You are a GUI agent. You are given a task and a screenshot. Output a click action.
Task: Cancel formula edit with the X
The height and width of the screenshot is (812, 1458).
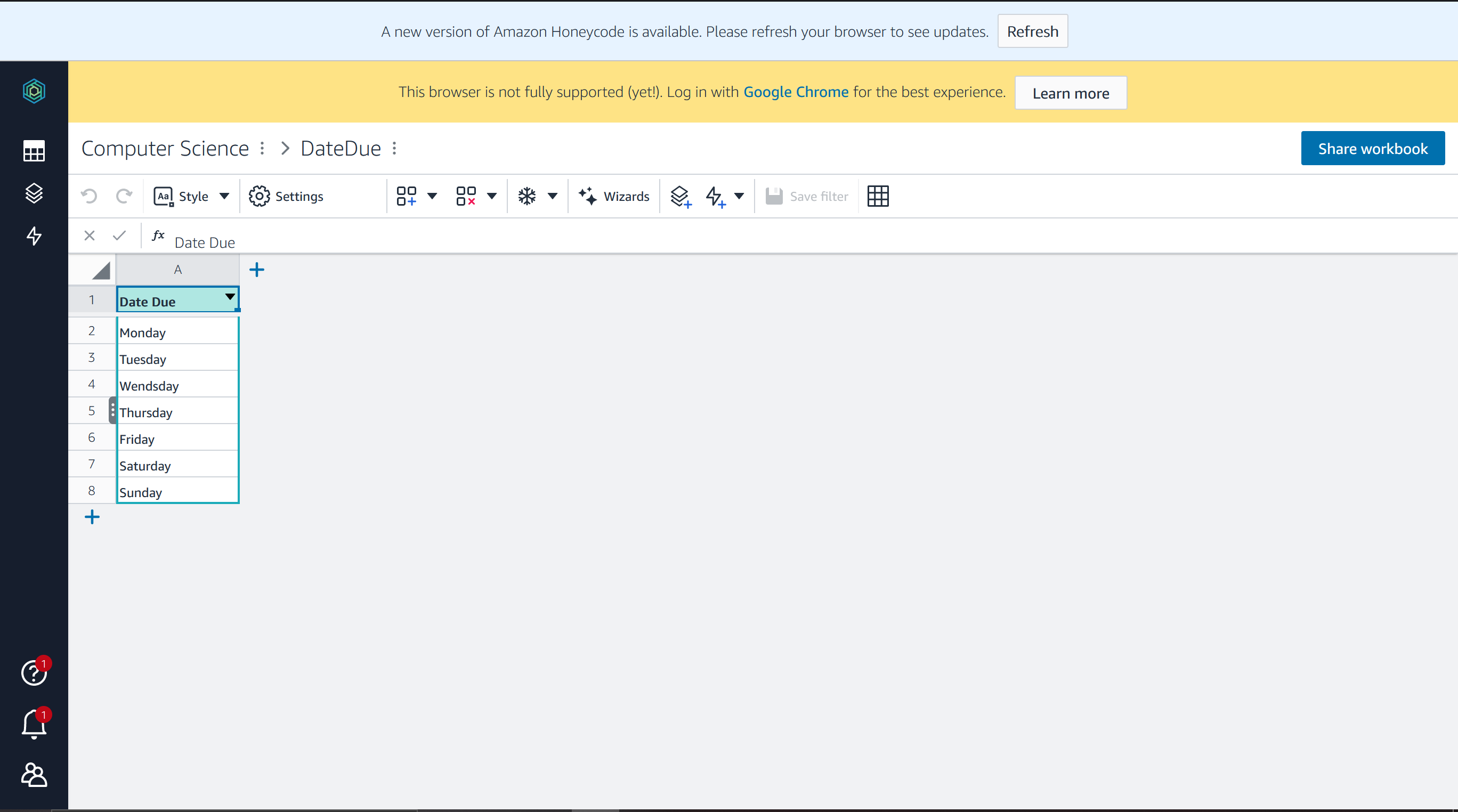pos(90,236)
